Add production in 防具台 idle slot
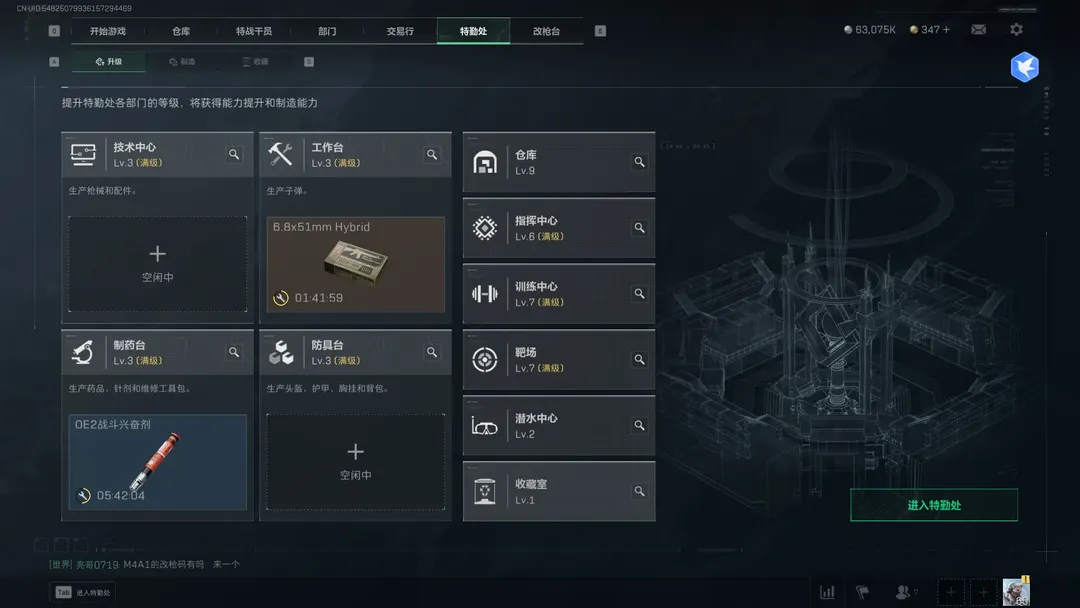 tap(355, 462)
